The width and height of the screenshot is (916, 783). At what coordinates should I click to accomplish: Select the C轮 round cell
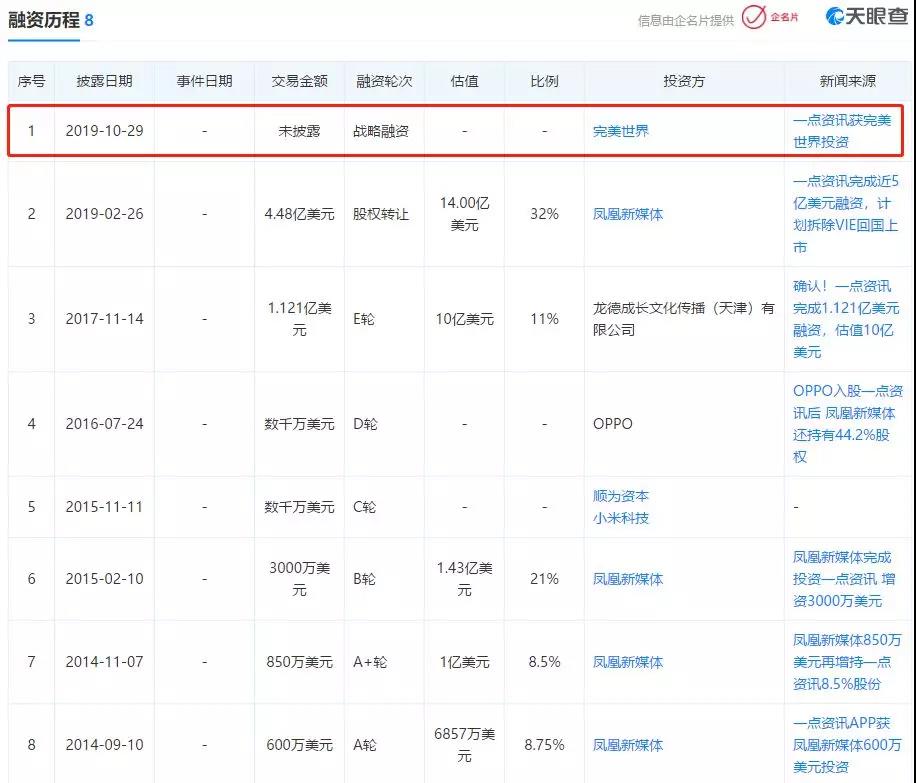tap(365, 507)
